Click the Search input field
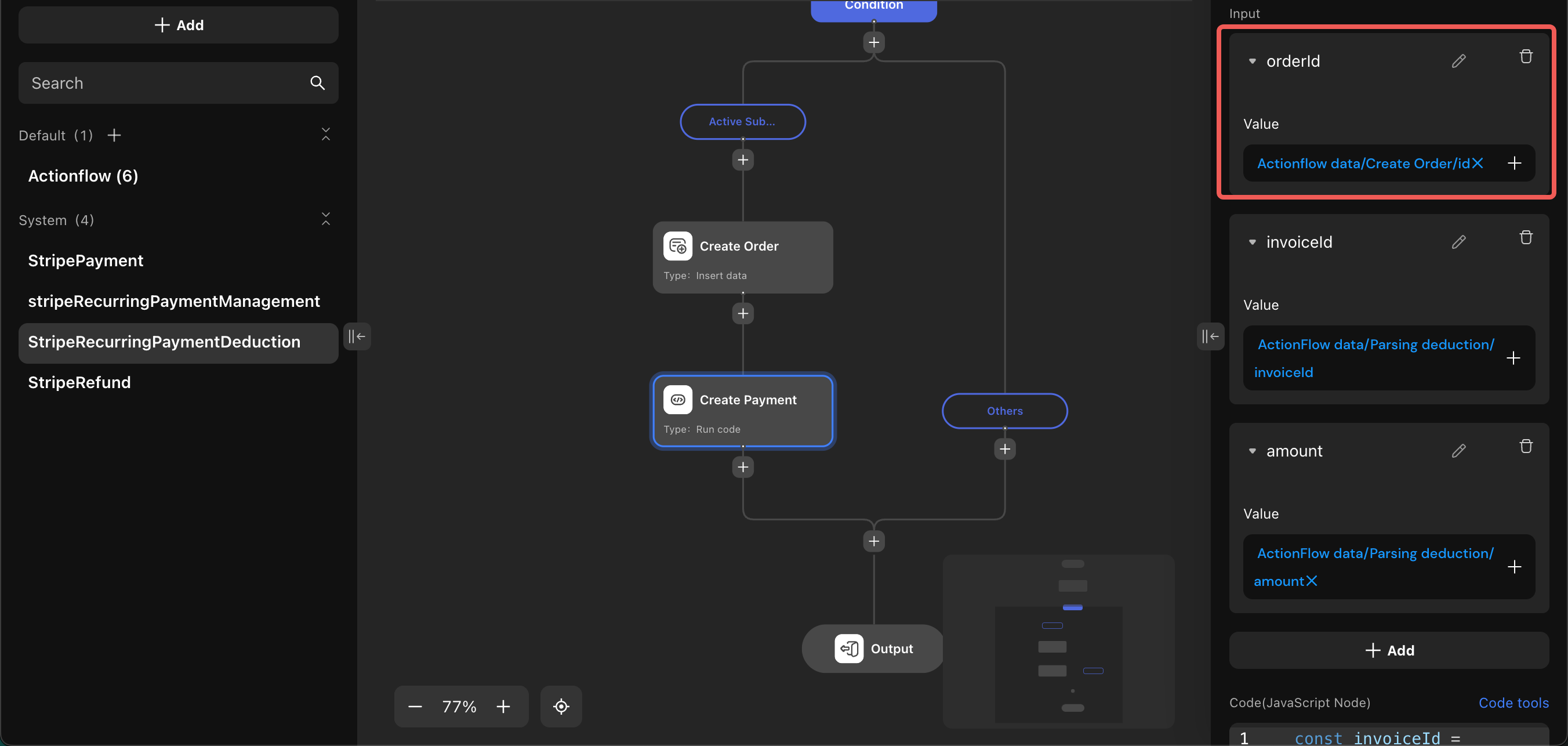 [x=179, y=83]
